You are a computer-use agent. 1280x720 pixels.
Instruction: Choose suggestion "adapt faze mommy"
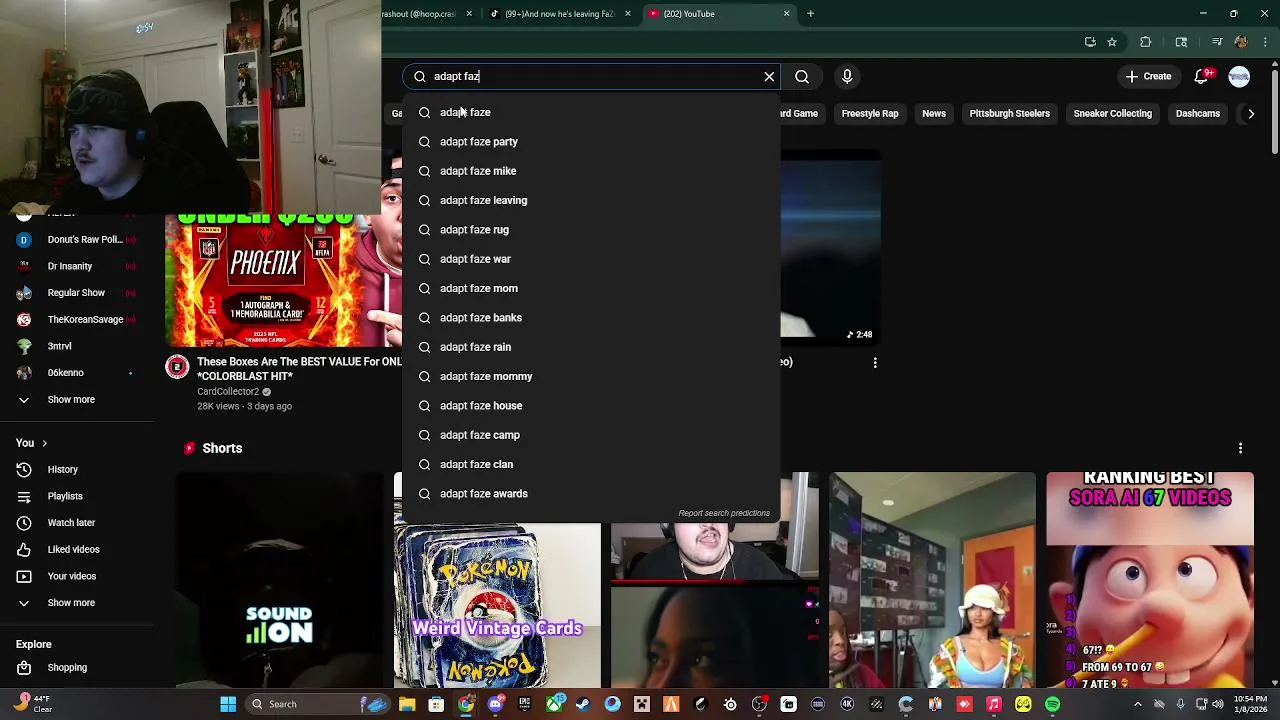[591, 376]
